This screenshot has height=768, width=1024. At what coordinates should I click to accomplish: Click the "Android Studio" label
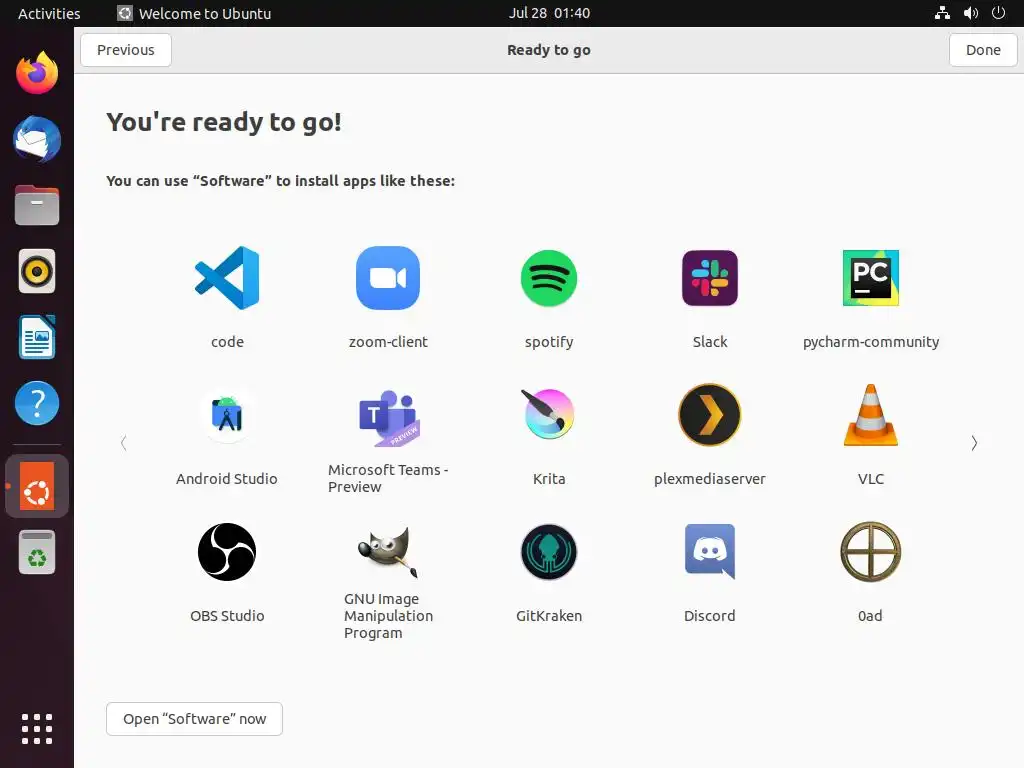[x=227, y=479]
